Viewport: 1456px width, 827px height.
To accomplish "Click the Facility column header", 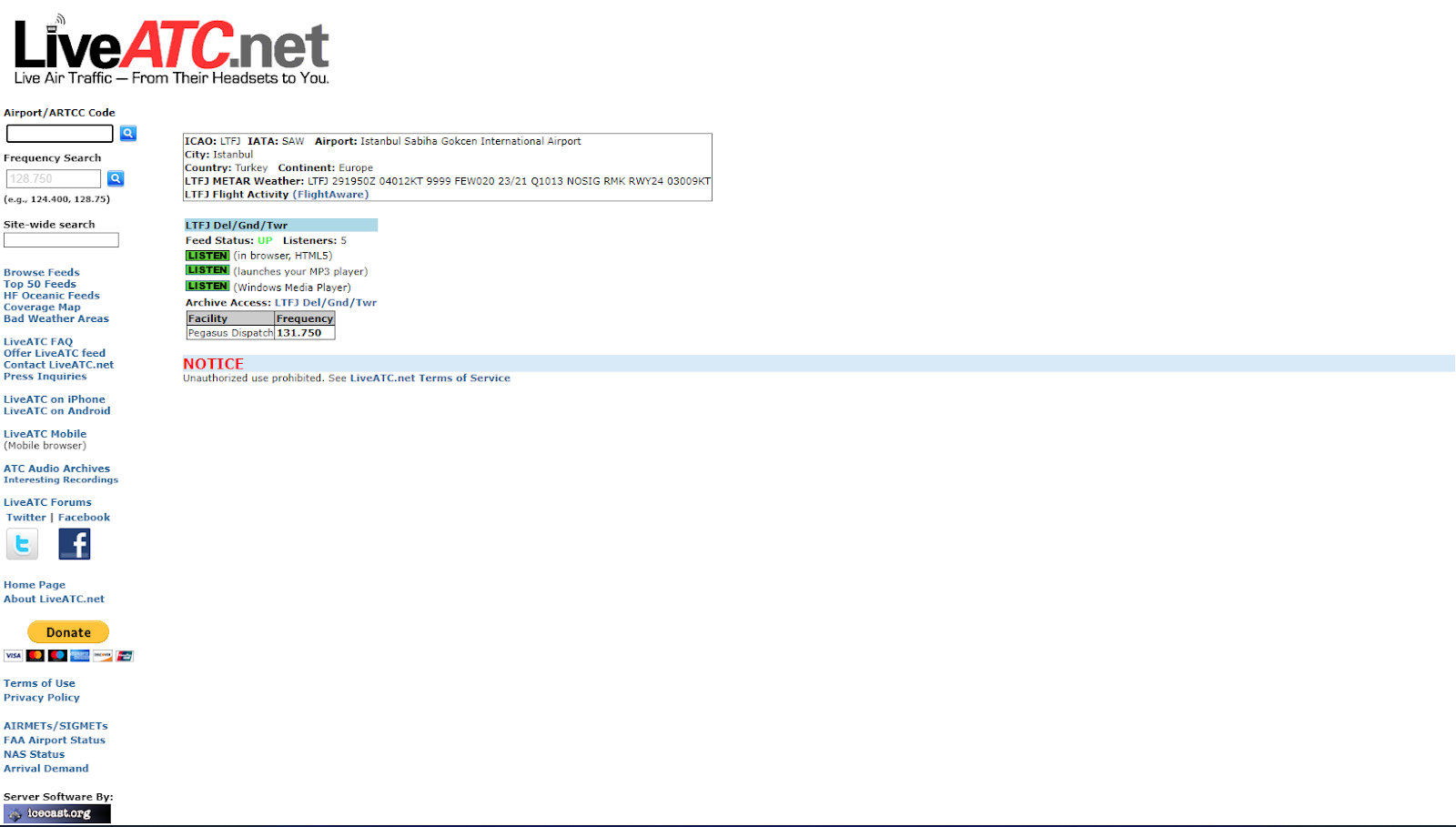I will (230, 318).
